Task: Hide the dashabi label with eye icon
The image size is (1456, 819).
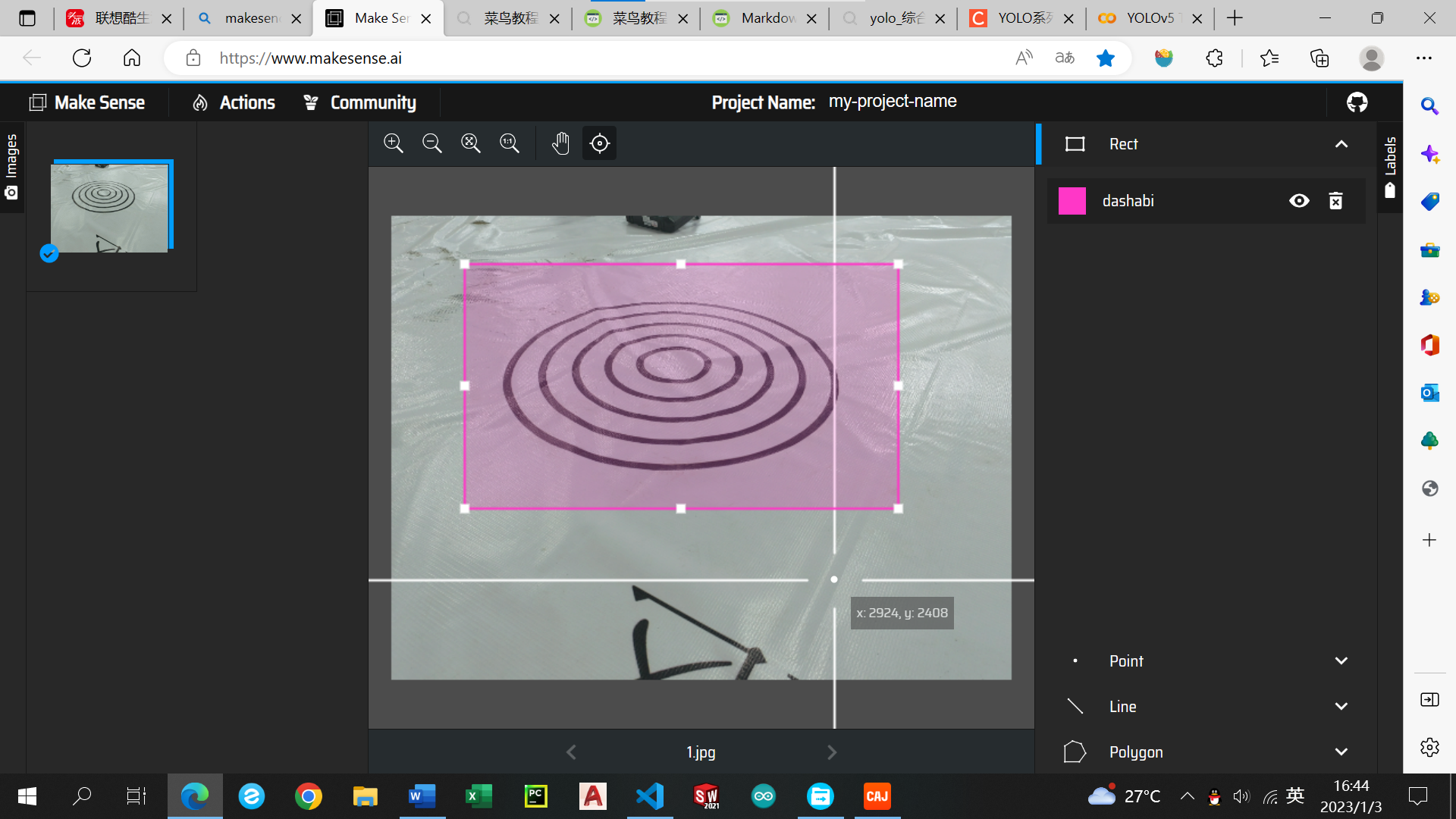Action: click(x=1298, y=201)
